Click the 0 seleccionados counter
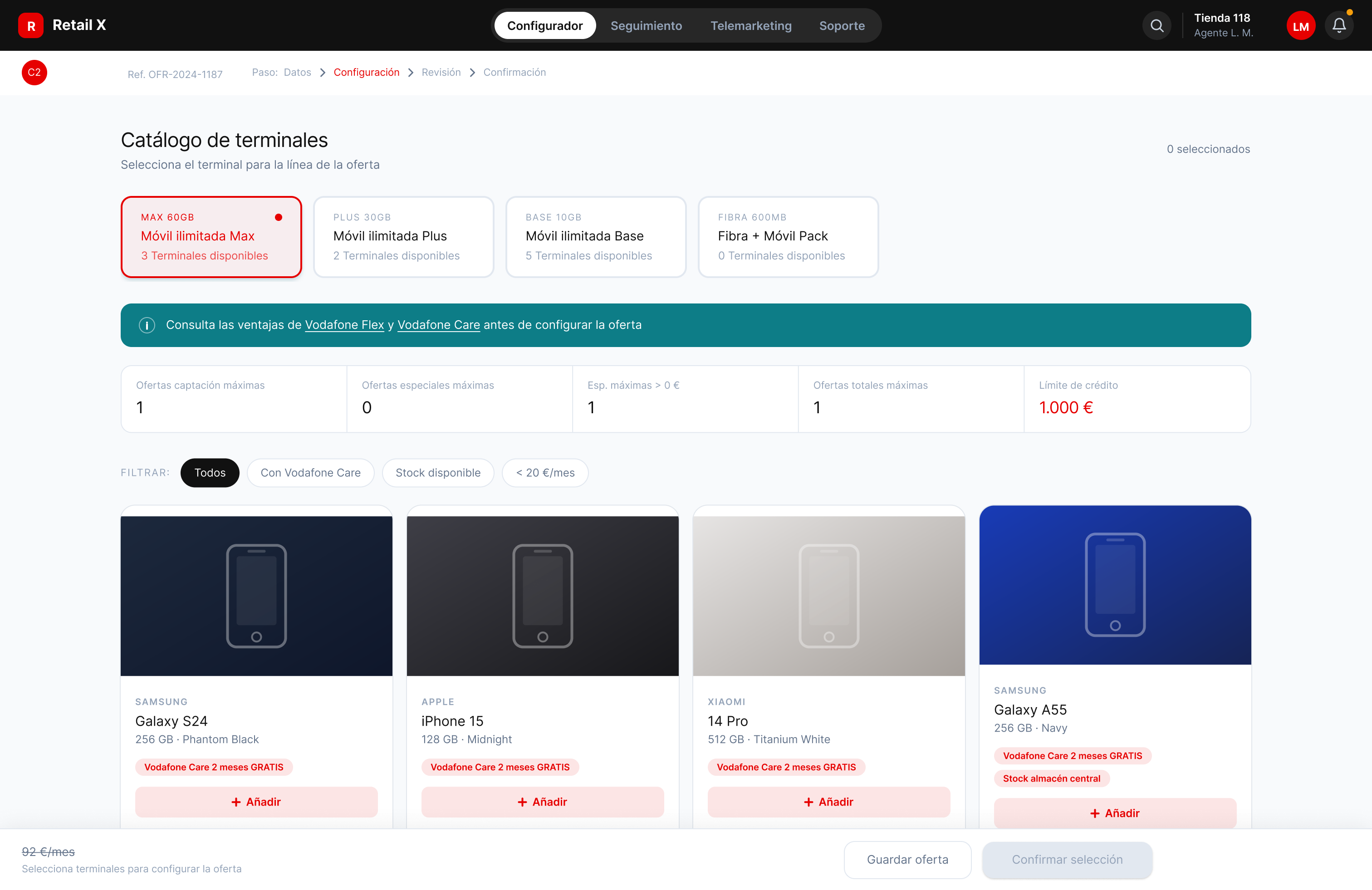This screenshot has height=890, width=1372. 1208,149
